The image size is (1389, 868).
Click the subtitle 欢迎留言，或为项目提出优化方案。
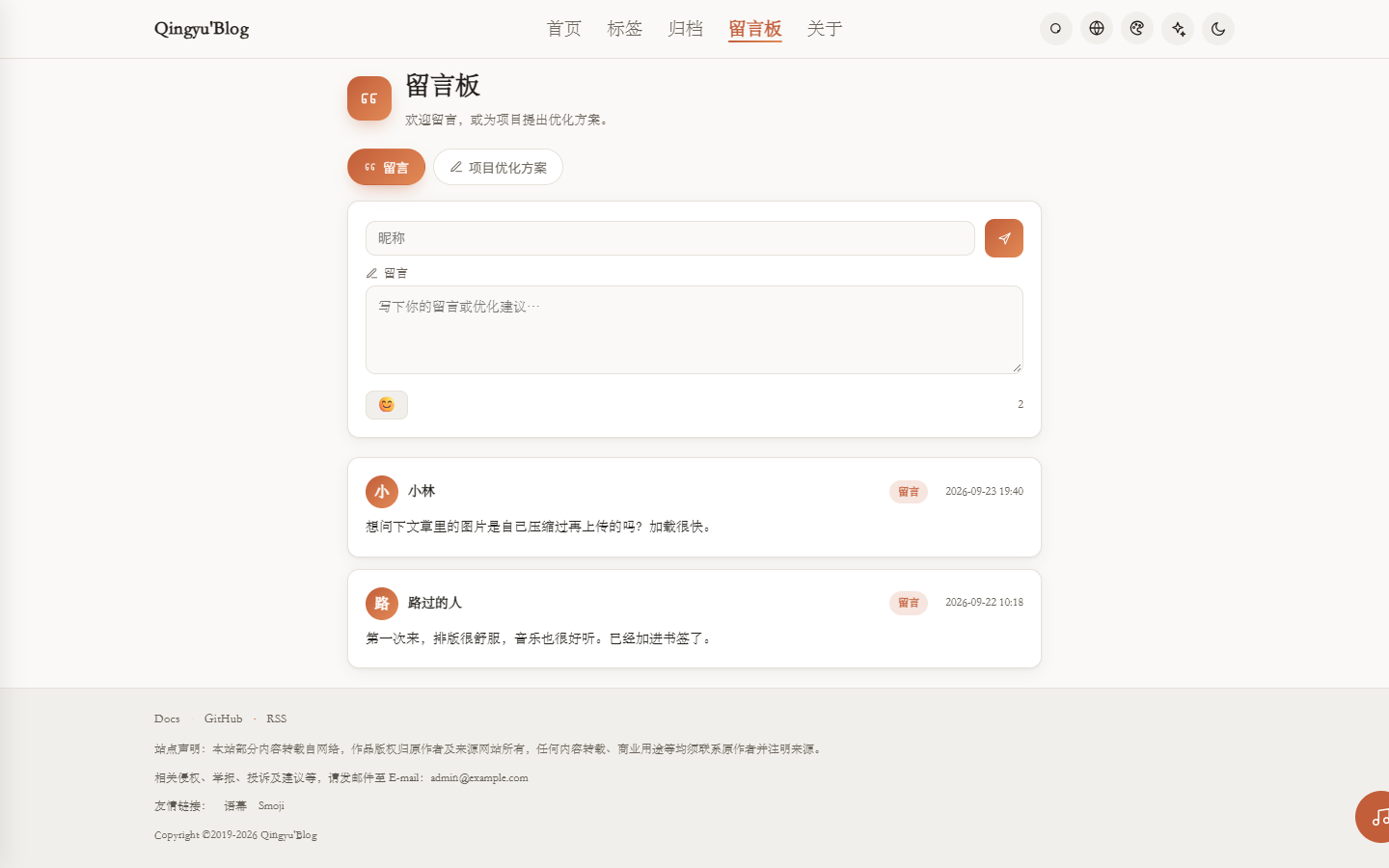508,120
